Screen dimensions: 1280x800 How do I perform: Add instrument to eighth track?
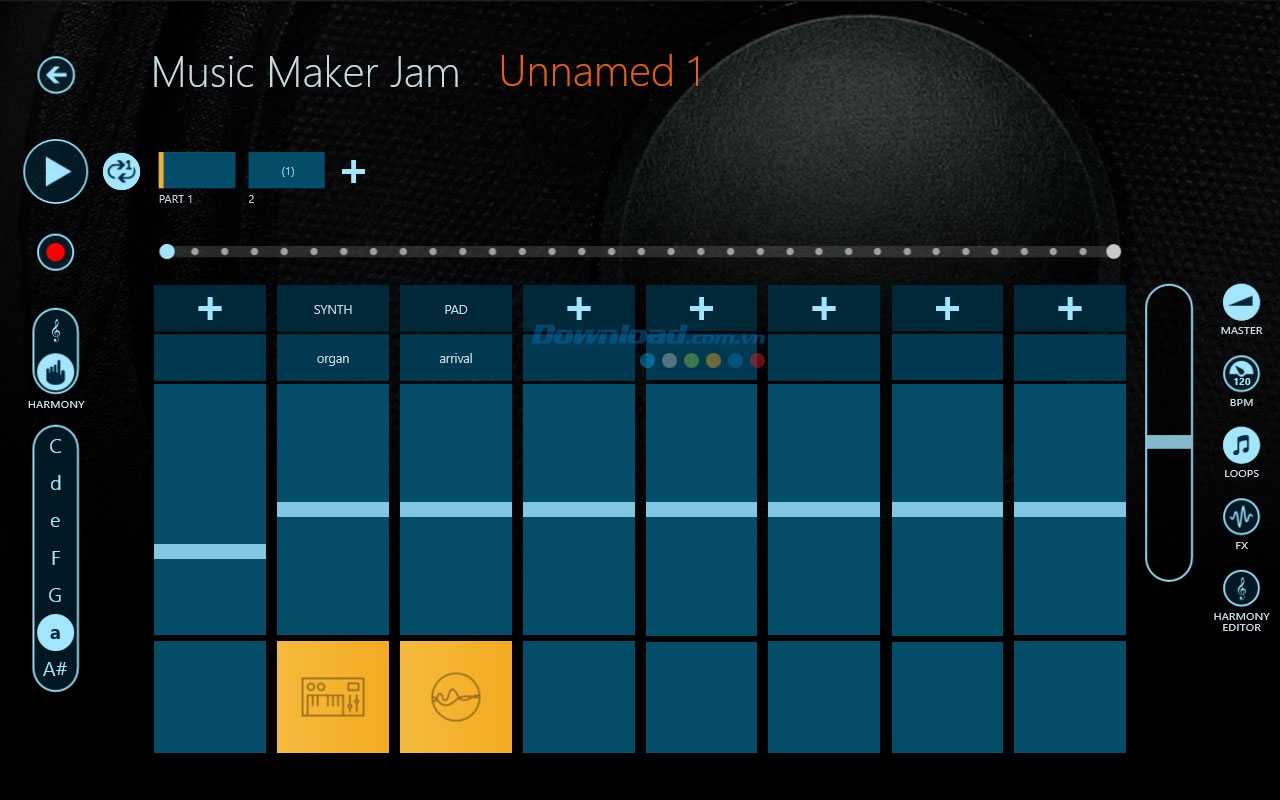pos(1070,309)
